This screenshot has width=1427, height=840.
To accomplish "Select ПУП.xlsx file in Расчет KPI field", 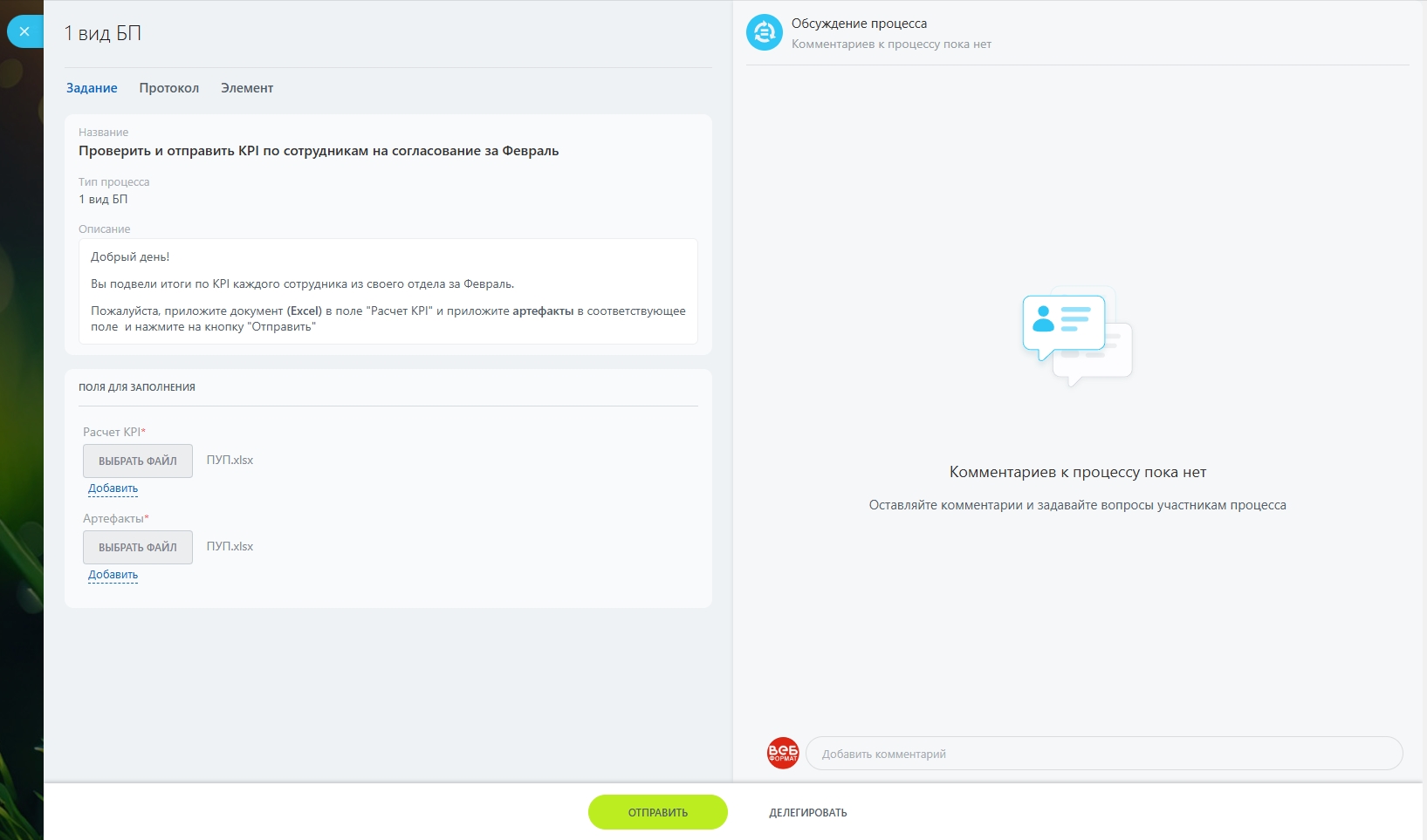I will 230,461.
